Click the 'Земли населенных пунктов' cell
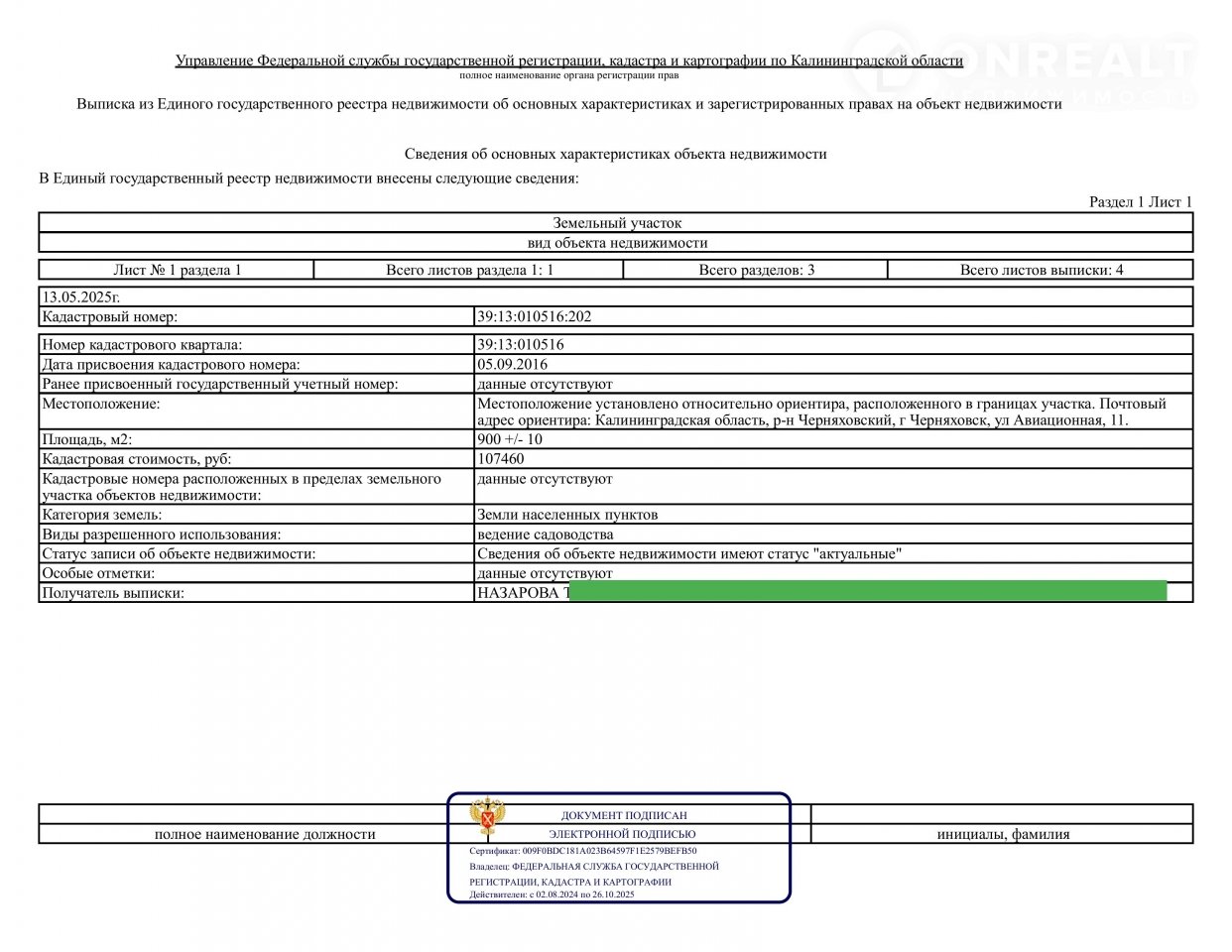This screenshot has height=952, width=1232. (x=567, y=515)
